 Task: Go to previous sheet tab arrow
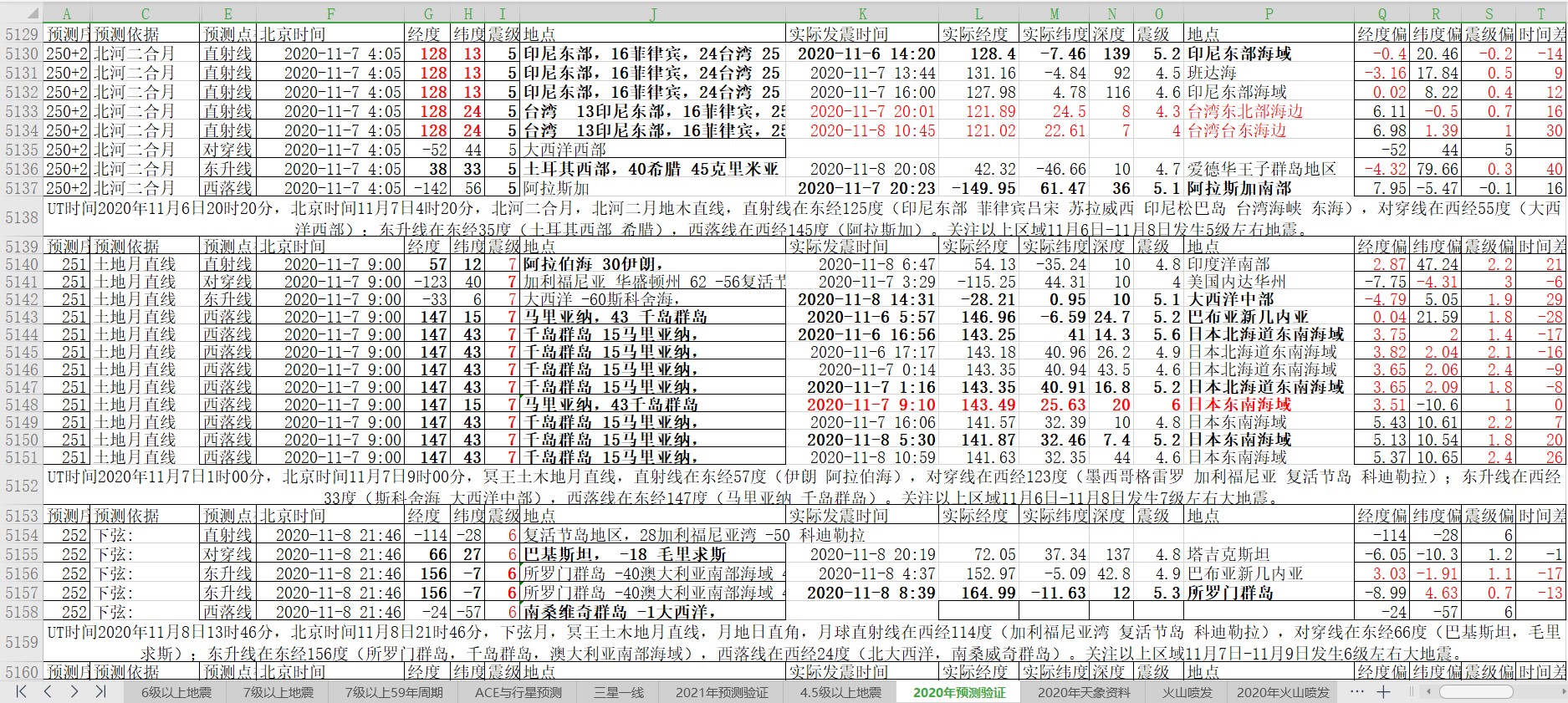(x=48, y=691)
